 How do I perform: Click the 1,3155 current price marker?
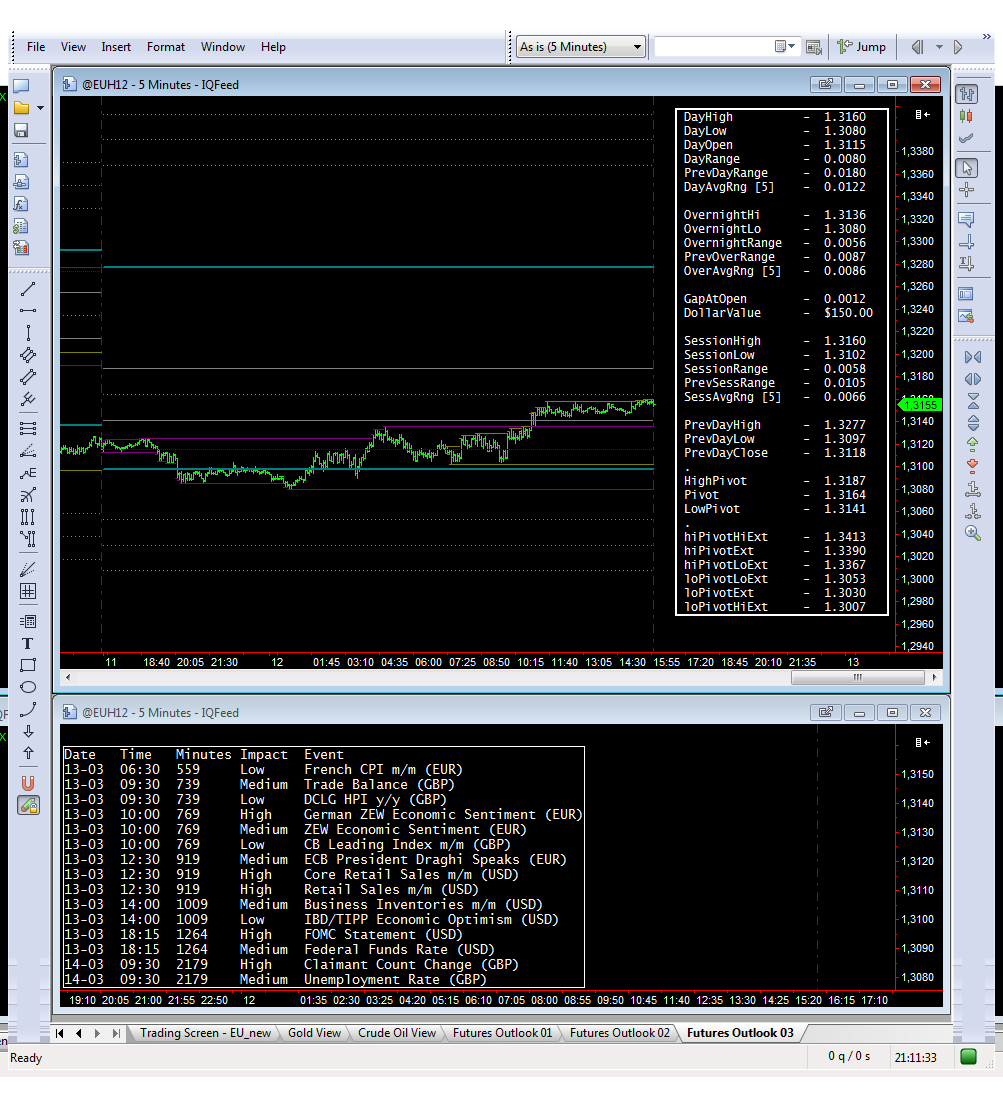919,405
